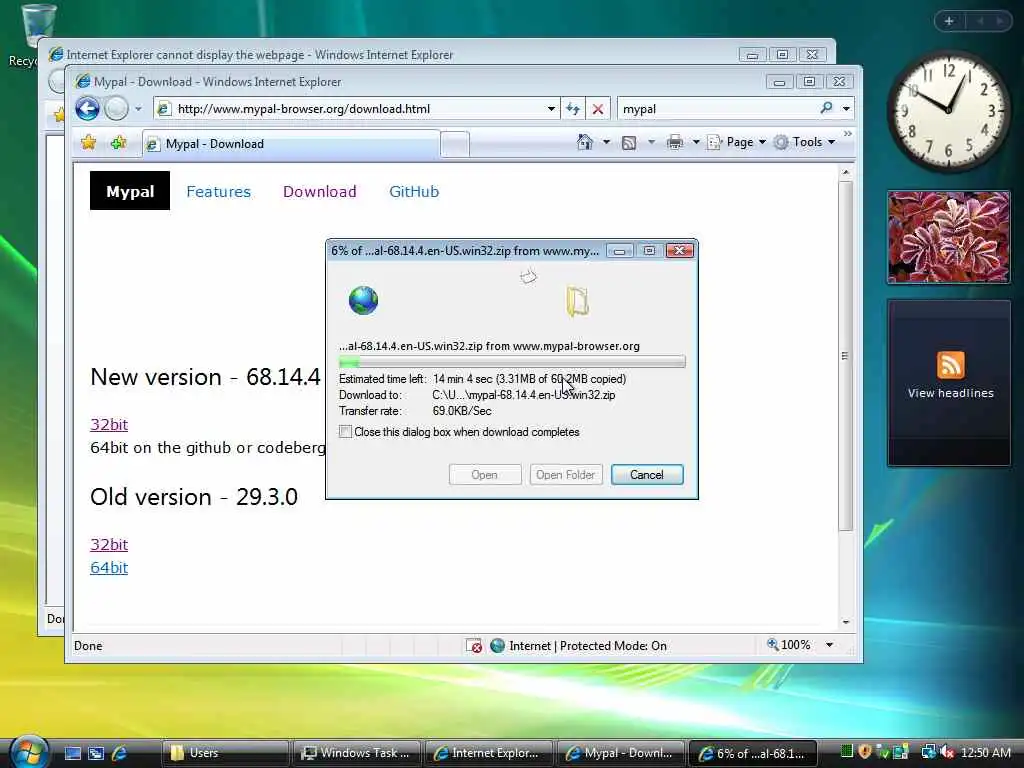1024x768 pixels.
Task: Click the 64bit link under Old version
Action: tap(109, 568)
